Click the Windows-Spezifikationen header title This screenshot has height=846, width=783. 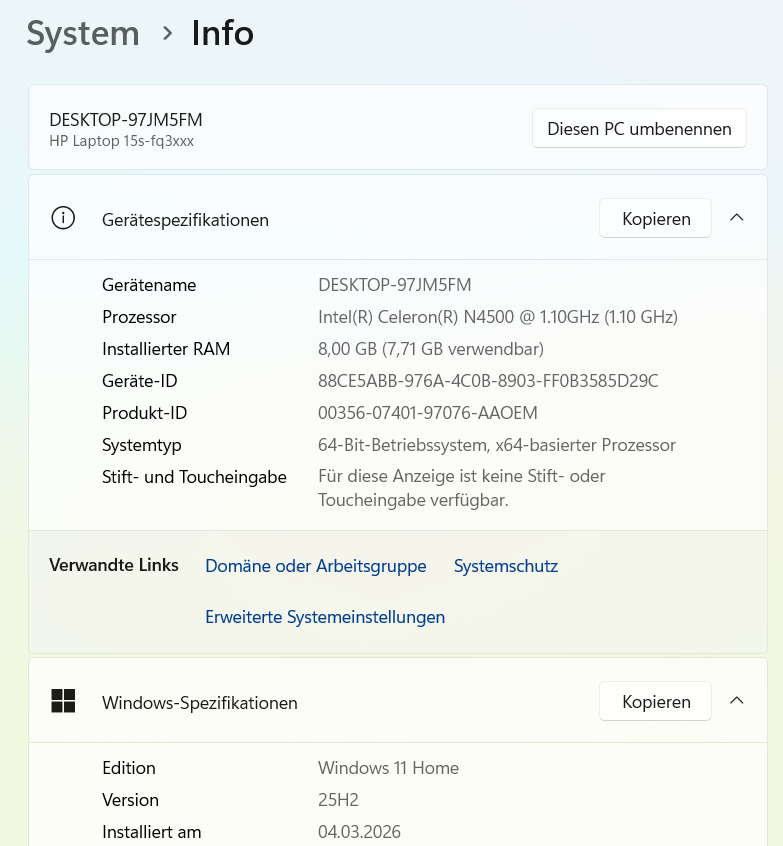(x=200, y=702)
